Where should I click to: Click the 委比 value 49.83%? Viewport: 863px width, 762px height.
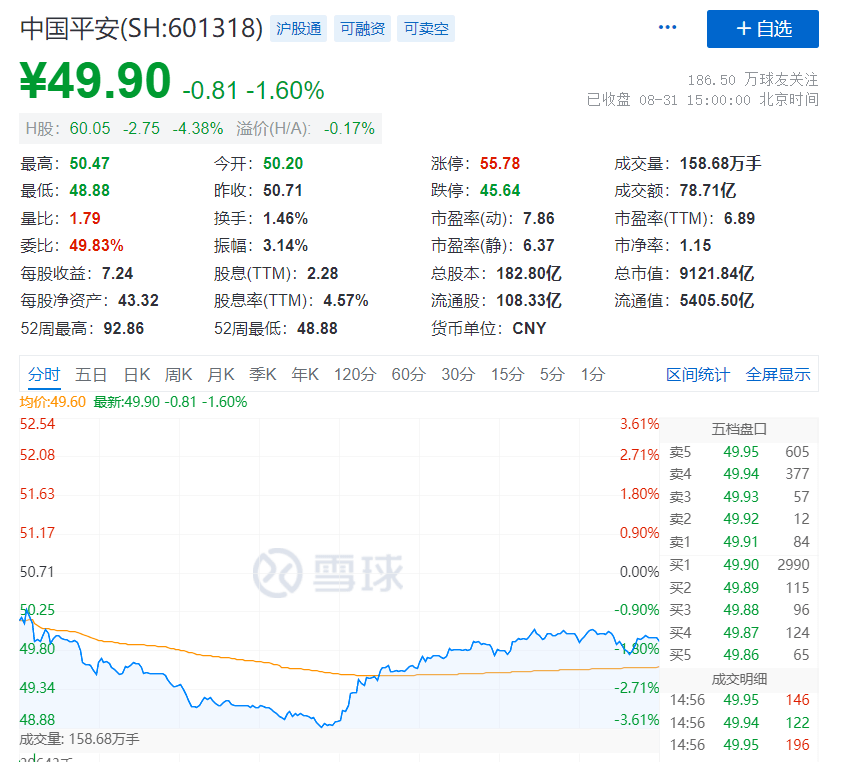pyautogui.click(x=96, y=246)
